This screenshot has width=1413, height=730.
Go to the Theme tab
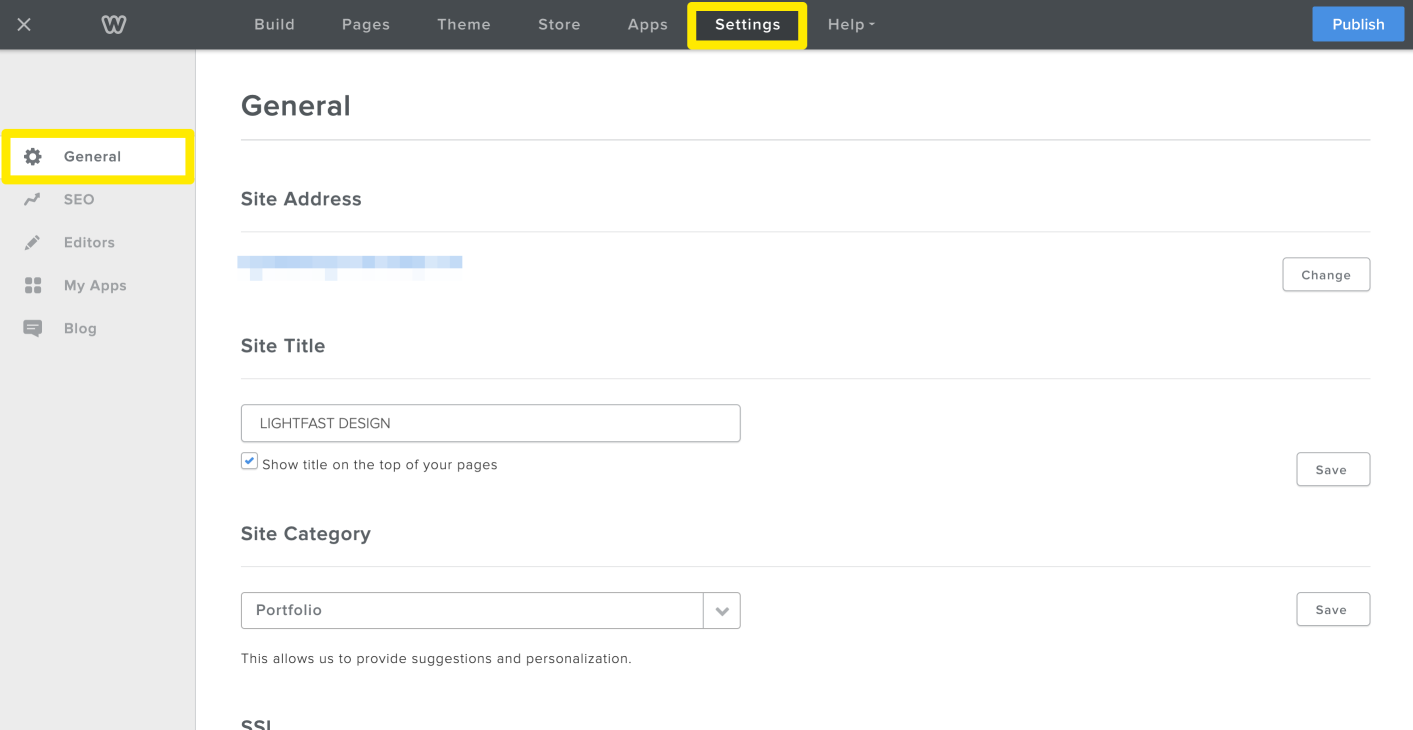click(x=464, y=24)
